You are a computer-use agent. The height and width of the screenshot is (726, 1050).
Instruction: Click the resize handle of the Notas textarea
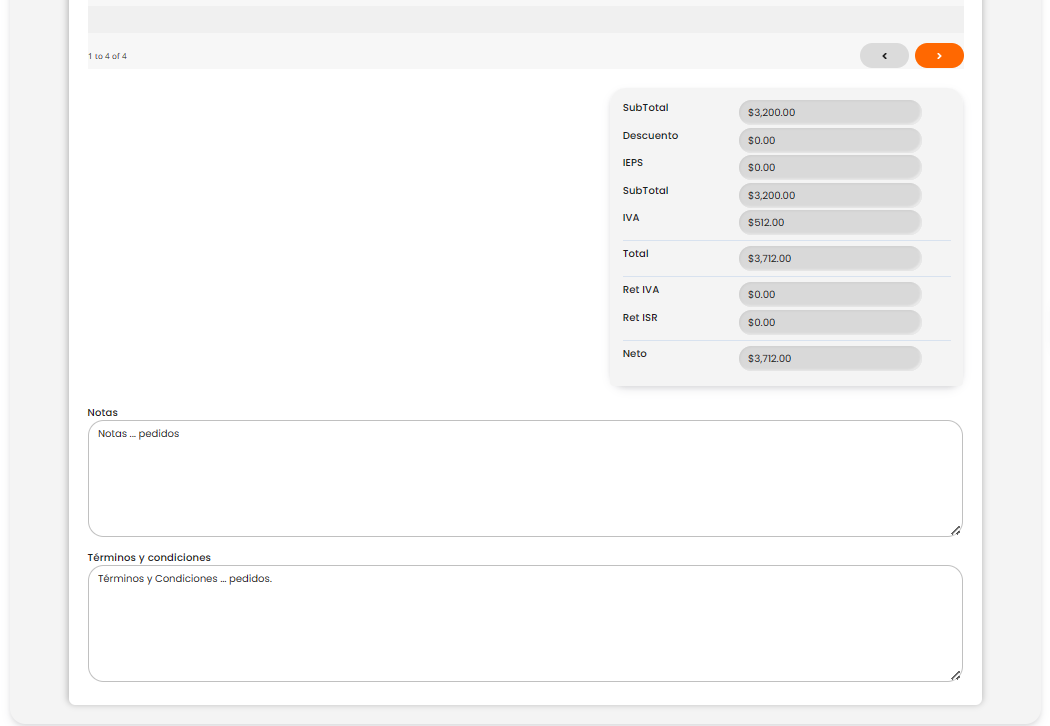[956, 530]
